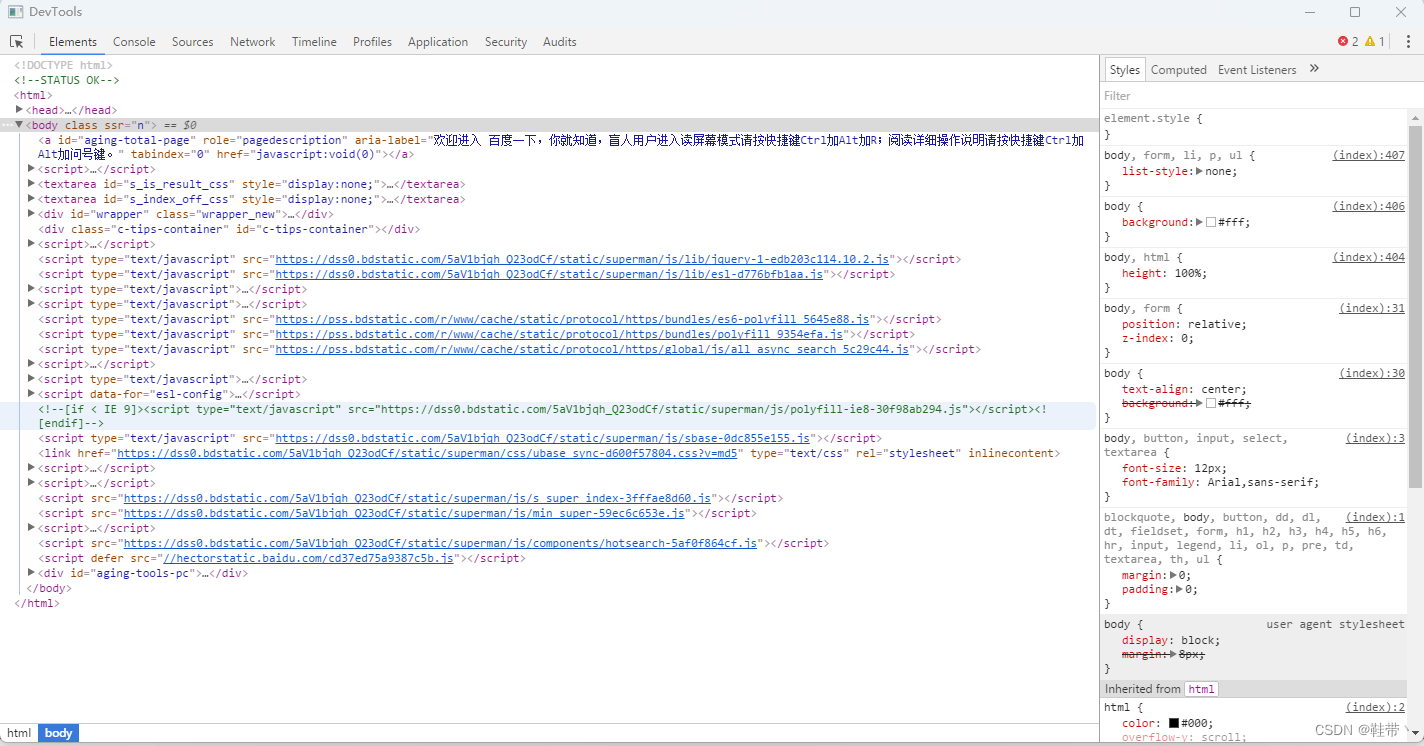Viewport: 1424px width, 746px height.
Task: Click the 'height: 100%' declaration
Action: pos(1164,273)
